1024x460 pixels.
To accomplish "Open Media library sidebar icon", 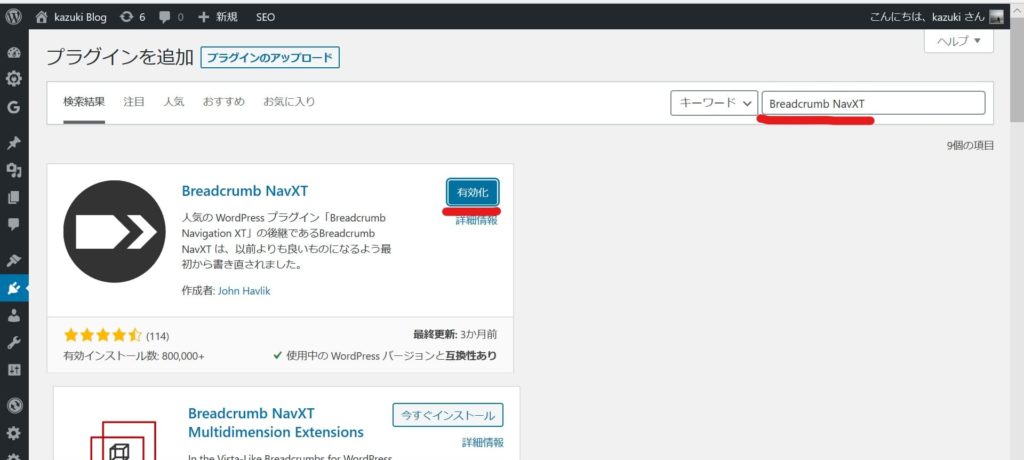I will pyautogui.click(x=14, y=170).
